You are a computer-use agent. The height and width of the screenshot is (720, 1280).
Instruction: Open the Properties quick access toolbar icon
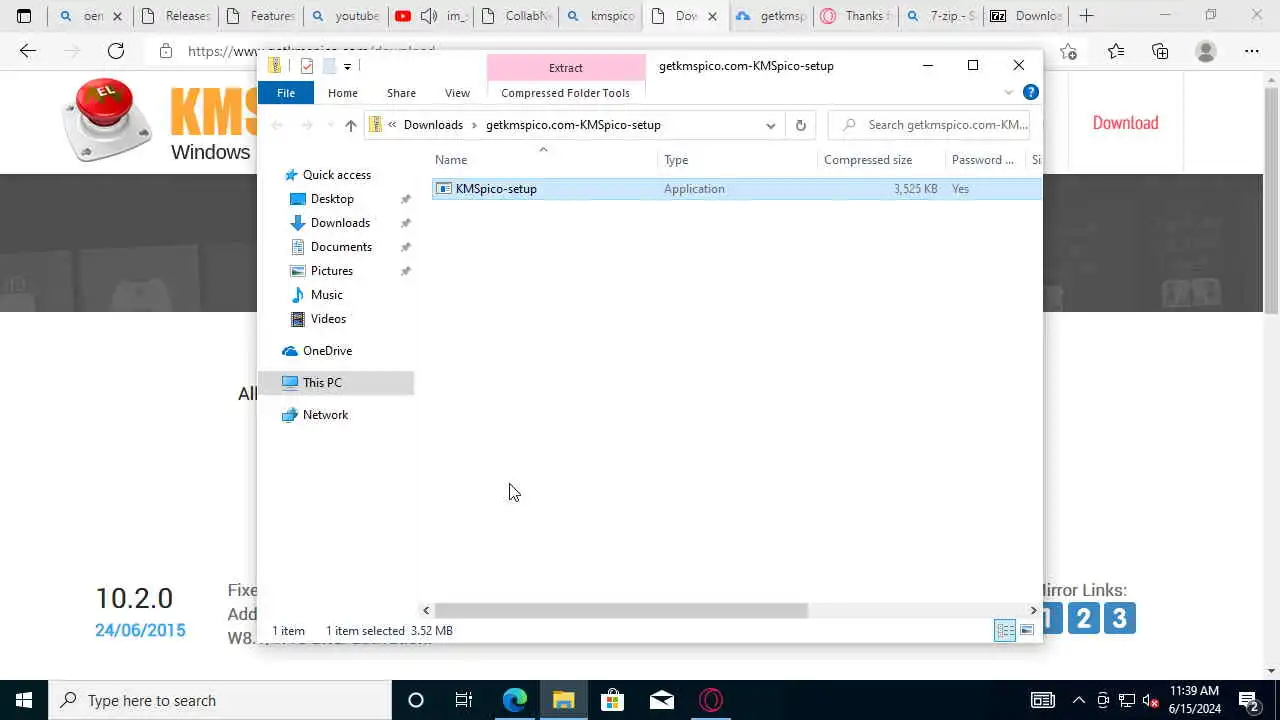point(307,66)
